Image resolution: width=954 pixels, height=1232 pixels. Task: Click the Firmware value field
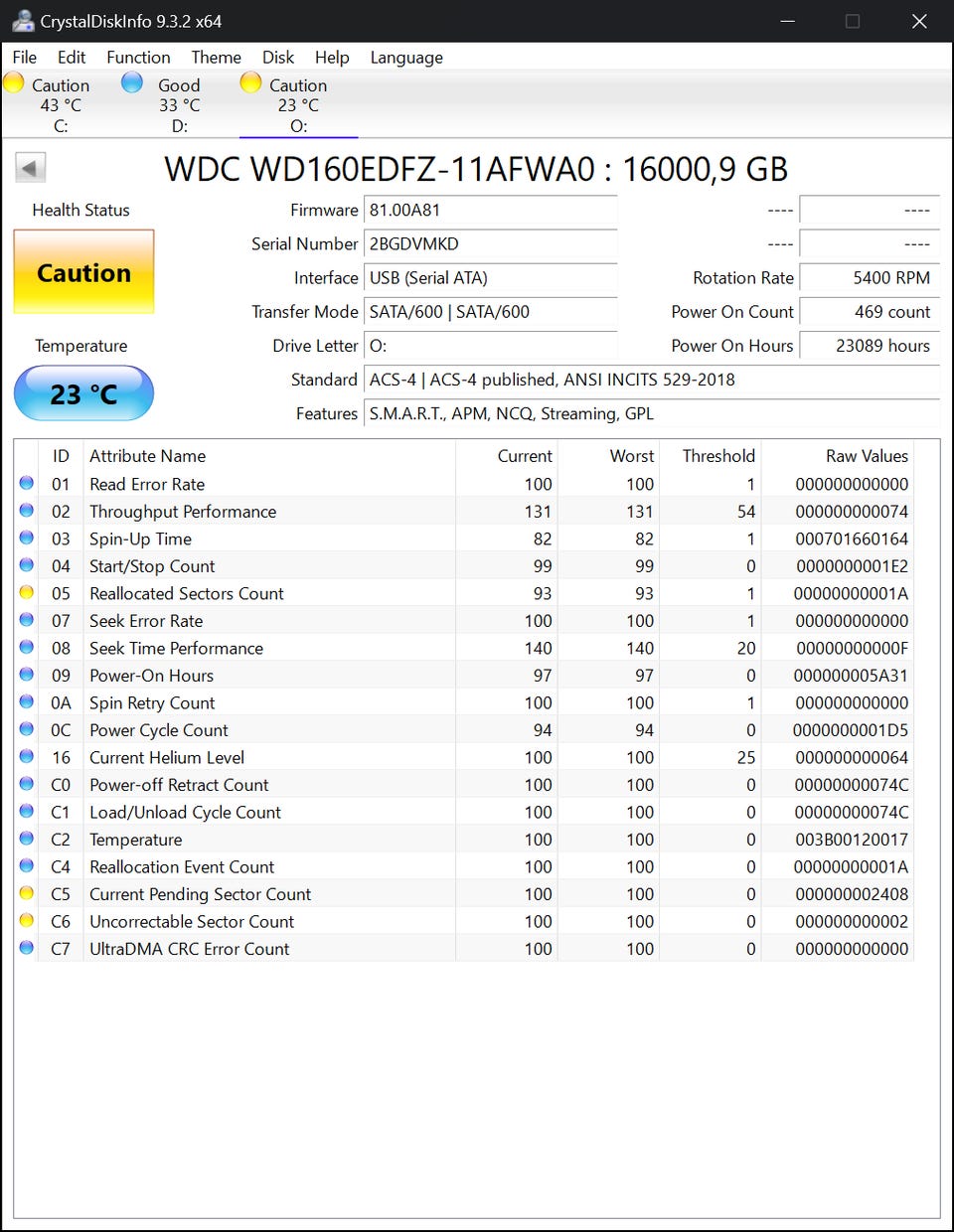click(x=491, y=211)
